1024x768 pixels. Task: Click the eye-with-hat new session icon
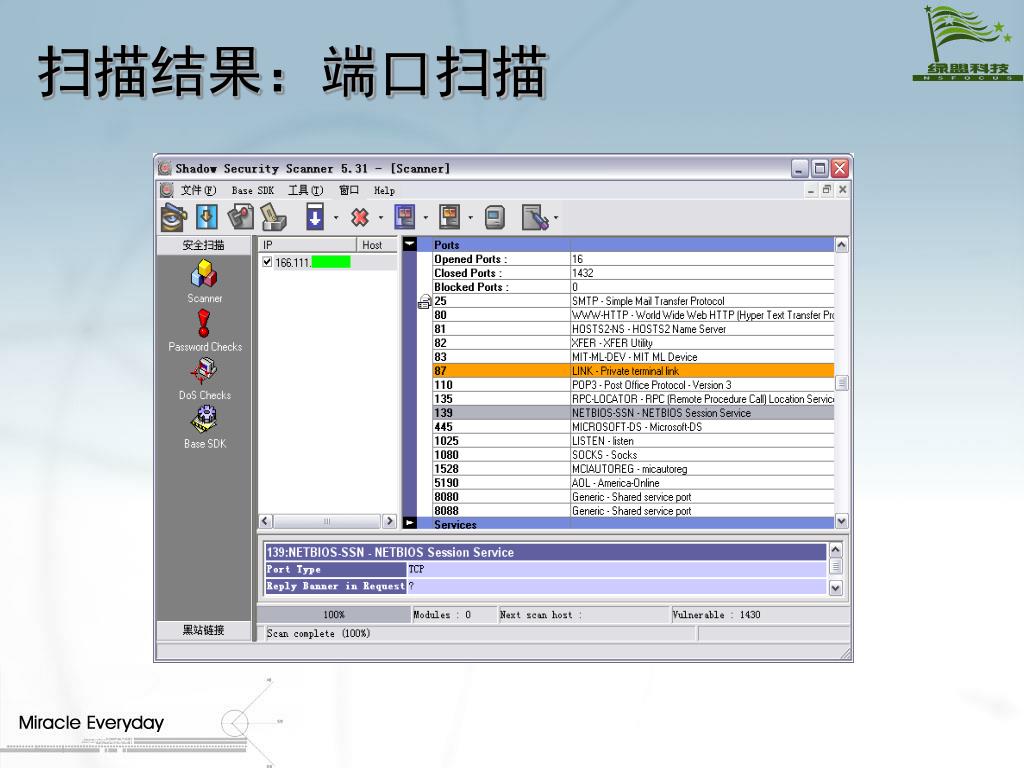click(173, 217)
